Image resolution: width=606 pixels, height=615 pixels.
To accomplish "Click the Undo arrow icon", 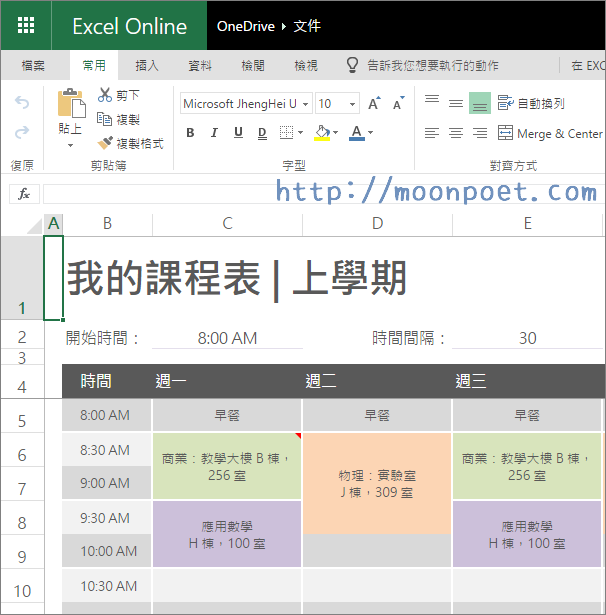I will [22, 103].
